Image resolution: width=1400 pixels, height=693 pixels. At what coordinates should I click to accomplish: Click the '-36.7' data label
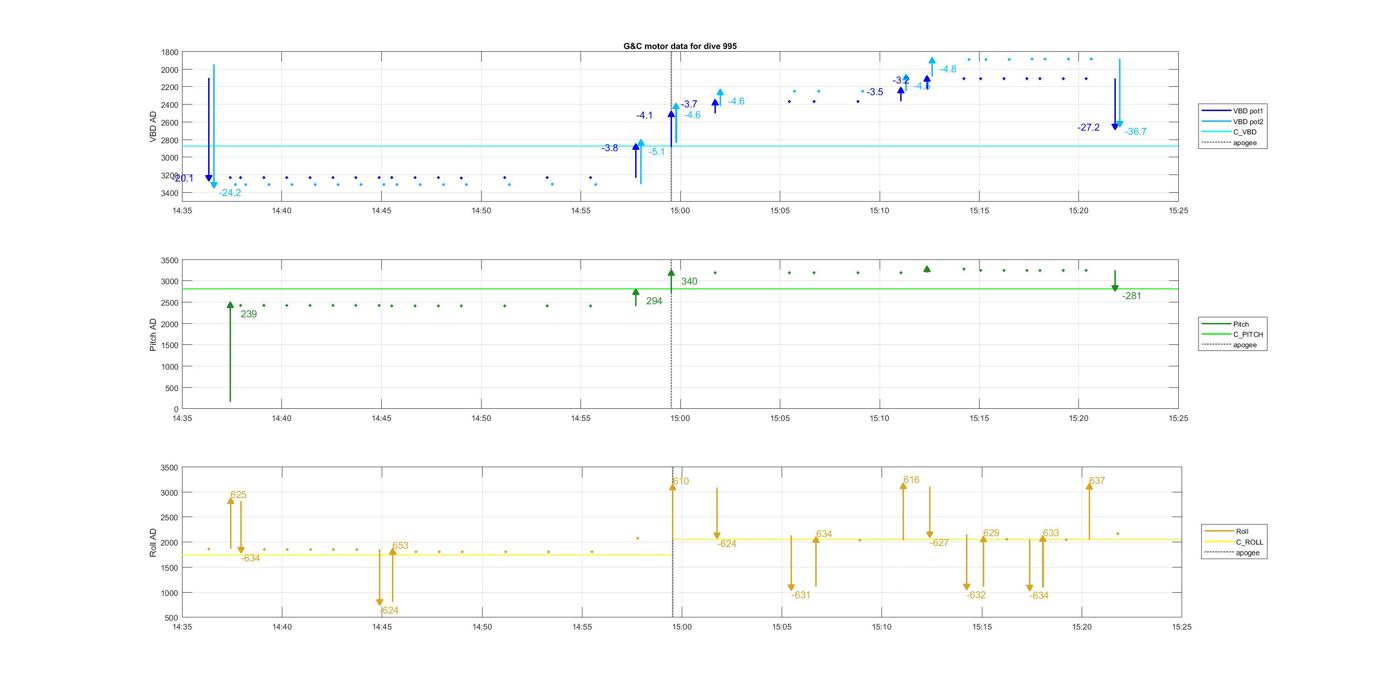1135,132
